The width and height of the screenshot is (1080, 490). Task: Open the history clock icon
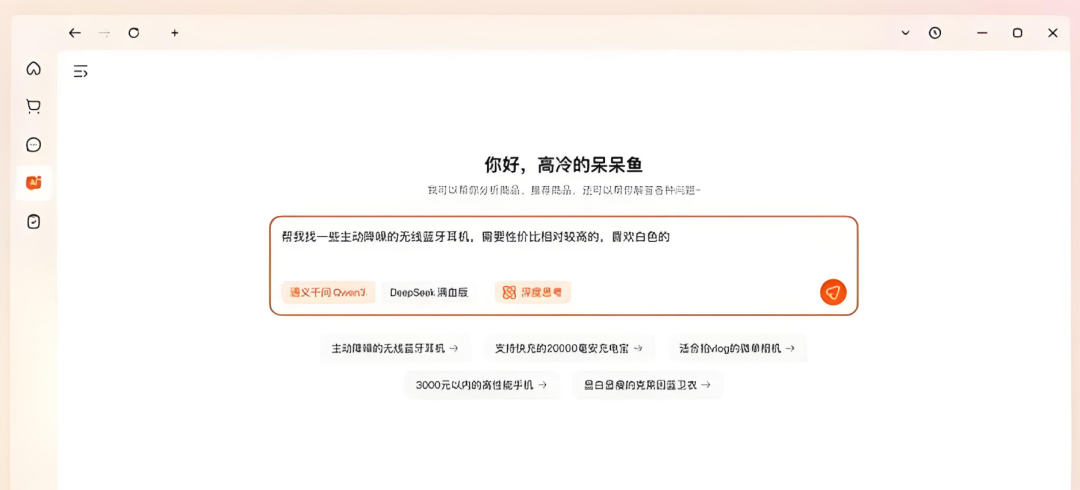point(934,33)
